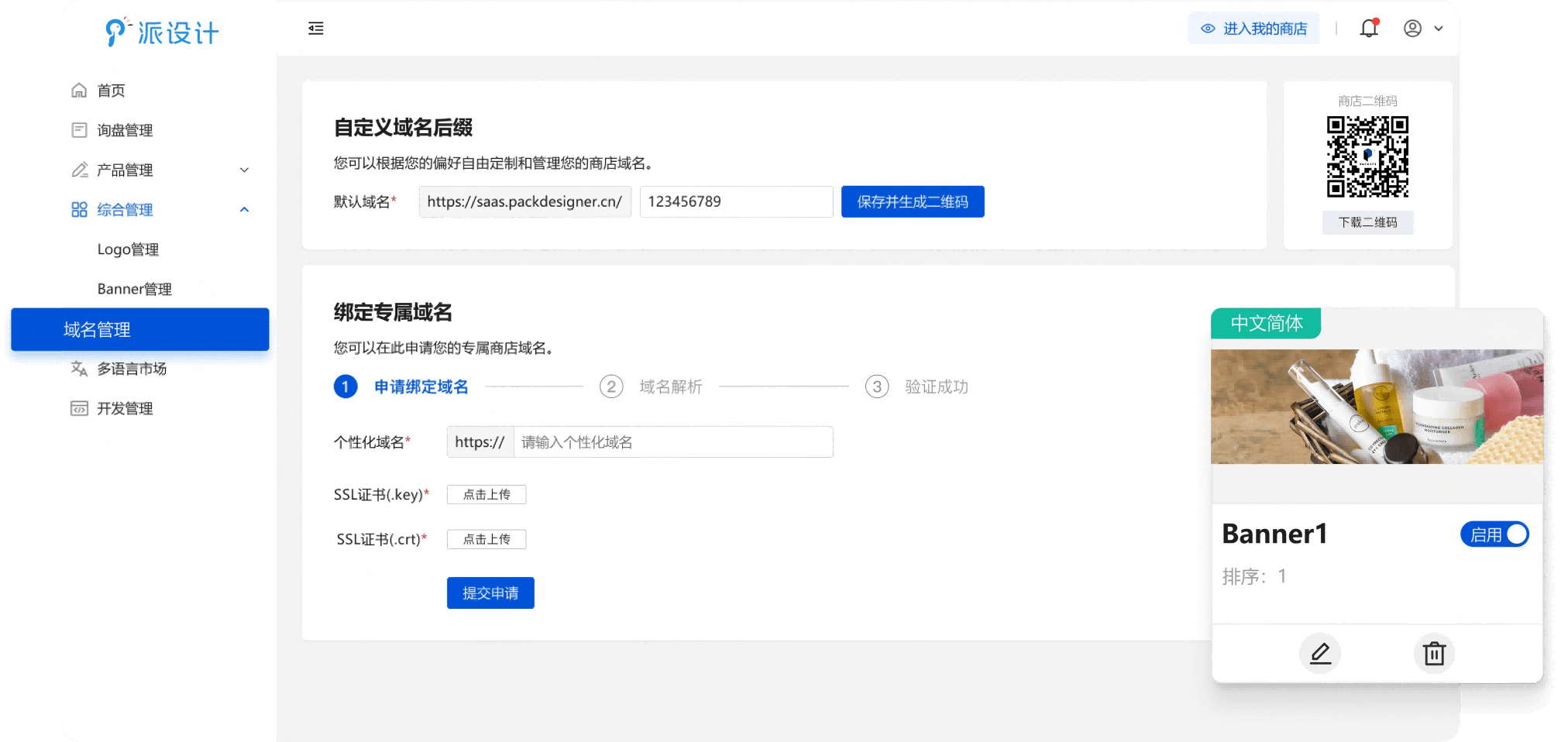Collapse the 综合管理 submenu chevron
1568x742 pixels.
tap(244, 210)
